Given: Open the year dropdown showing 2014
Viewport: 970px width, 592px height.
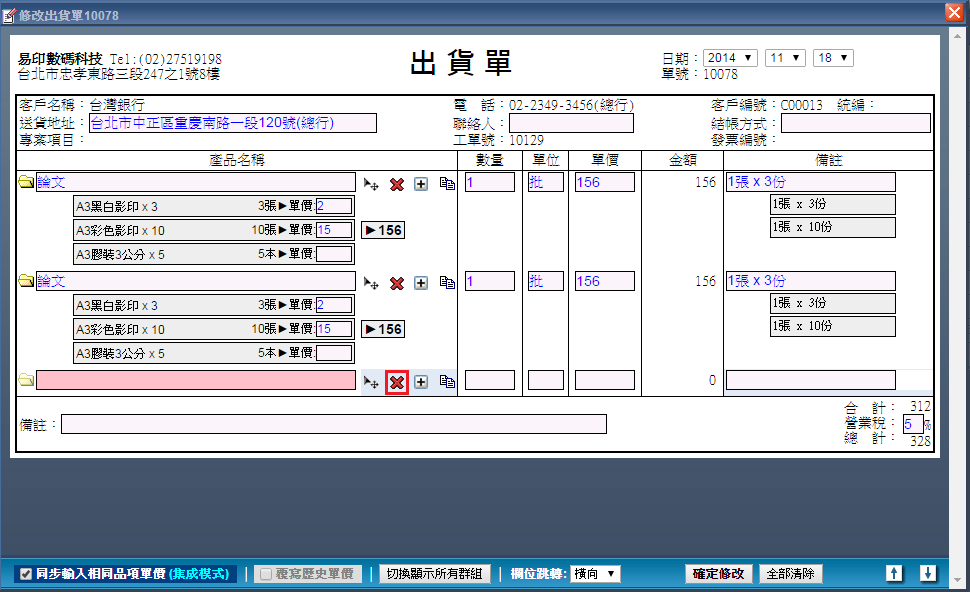Looking at the screenshot, I should point(730,58).
